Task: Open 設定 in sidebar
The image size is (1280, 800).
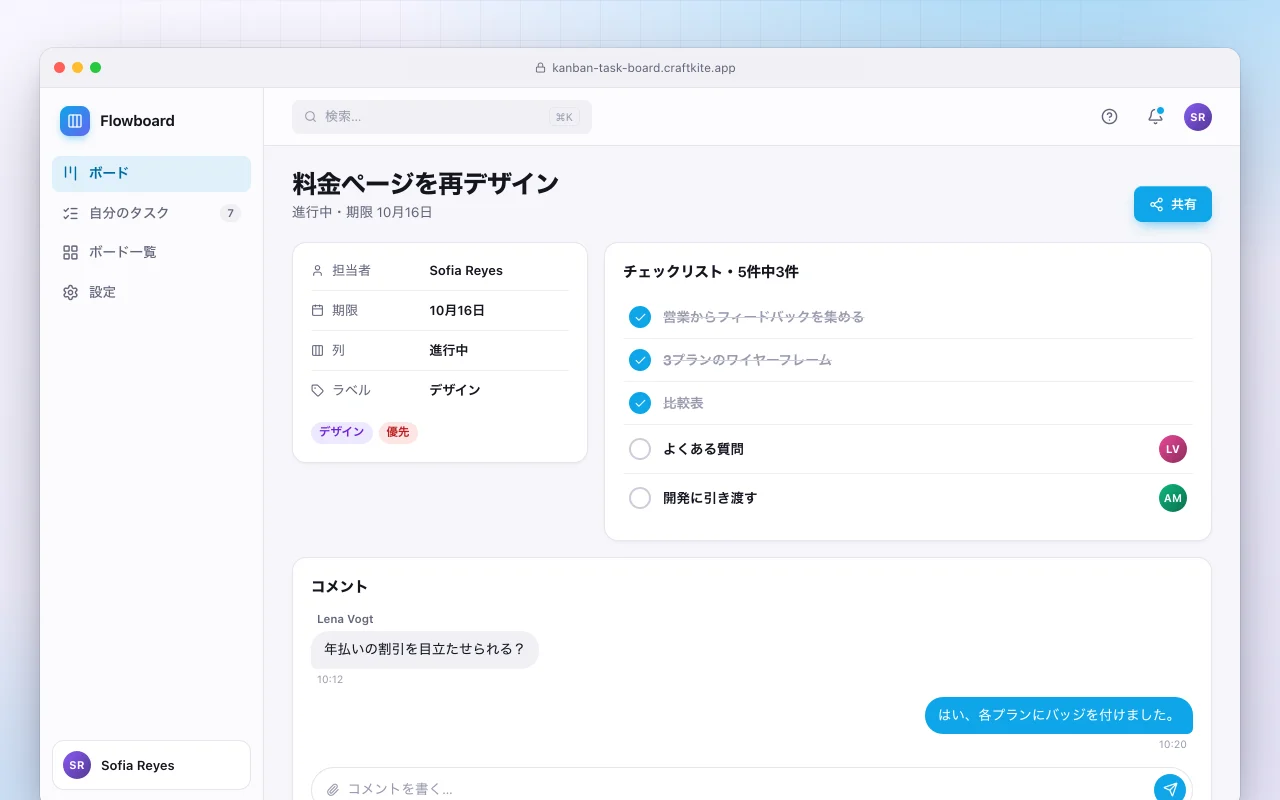Action: coord(151,293)
